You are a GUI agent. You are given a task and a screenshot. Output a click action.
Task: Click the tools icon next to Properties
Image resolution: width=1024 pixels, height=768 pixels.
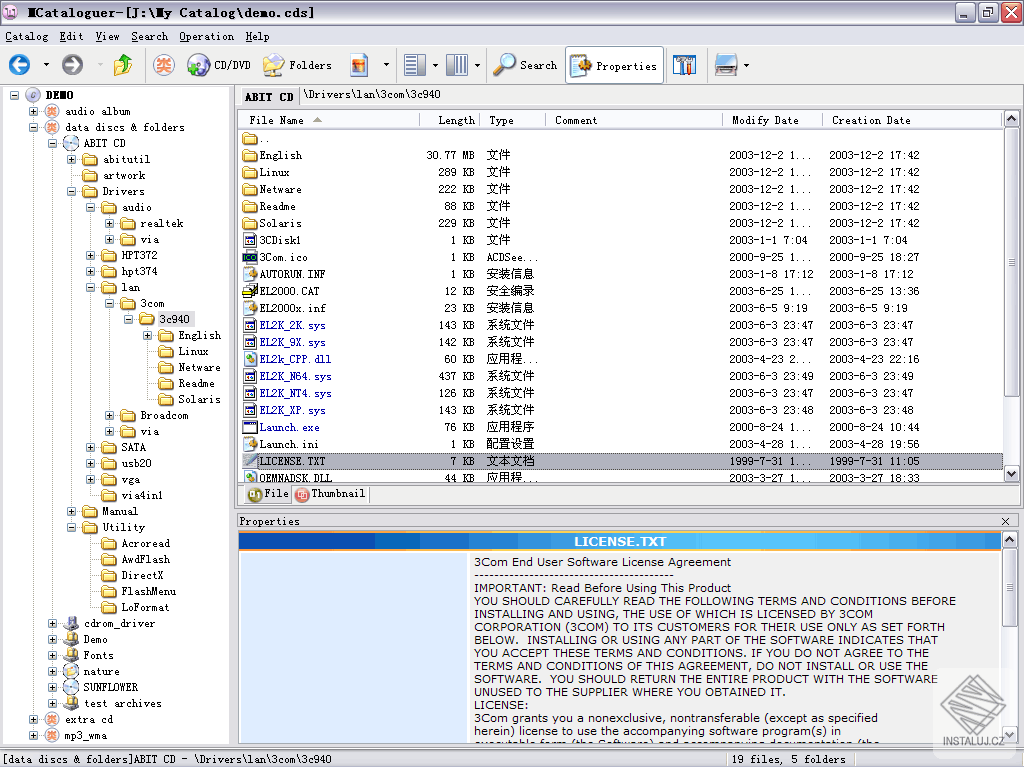click(685, 66)
